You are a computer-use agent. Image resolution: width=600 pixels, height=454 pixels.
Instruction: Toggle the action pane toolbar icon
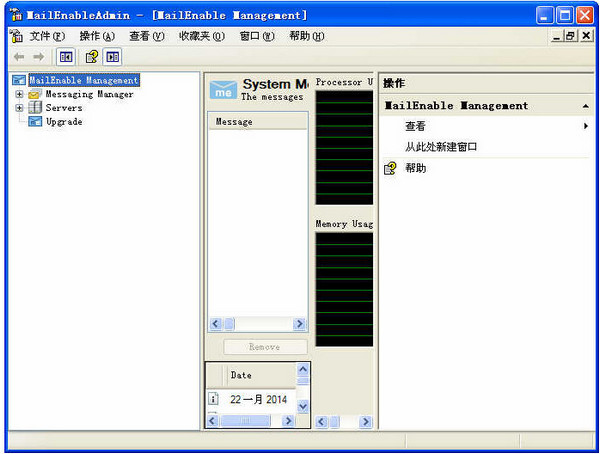(112, 57)
